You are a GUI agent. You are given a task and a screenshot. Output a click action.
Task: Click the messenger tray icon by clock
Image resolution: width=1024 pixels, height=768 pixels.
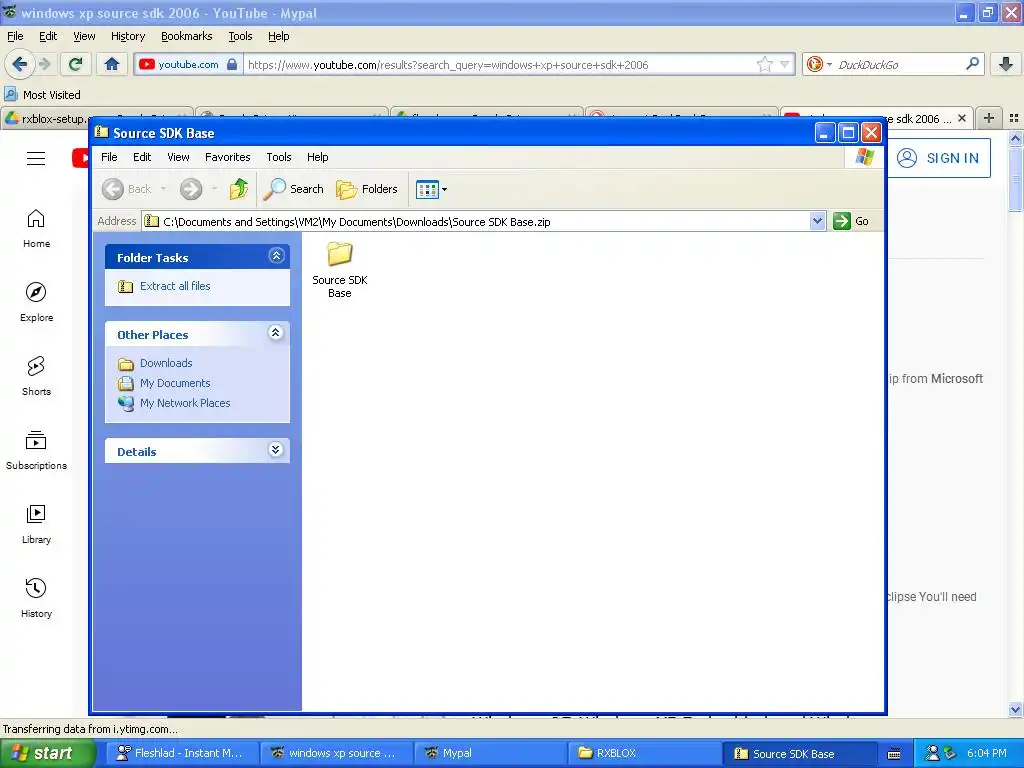tap(933, 753)
